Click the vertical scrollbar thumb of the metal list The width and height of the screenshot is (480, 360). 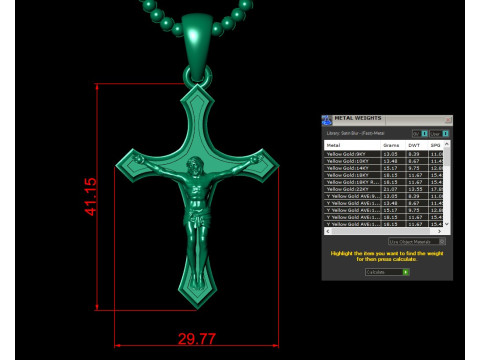click(447, 157)
